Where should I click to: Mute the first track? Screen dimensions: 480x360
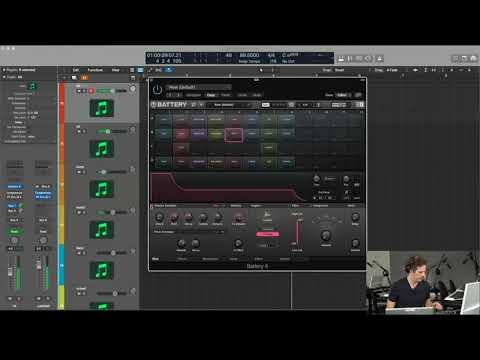click(x=79, y=91)
